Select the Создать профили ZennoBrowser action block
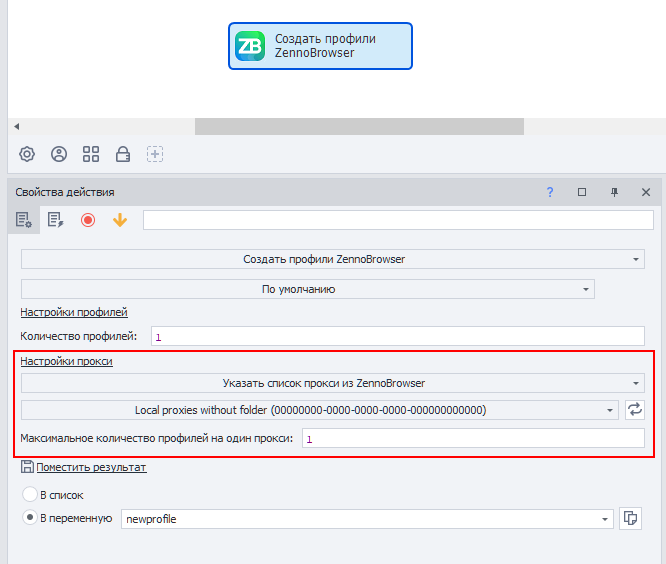The height and width of the screenshot is (564, 666). pos(320,46)
